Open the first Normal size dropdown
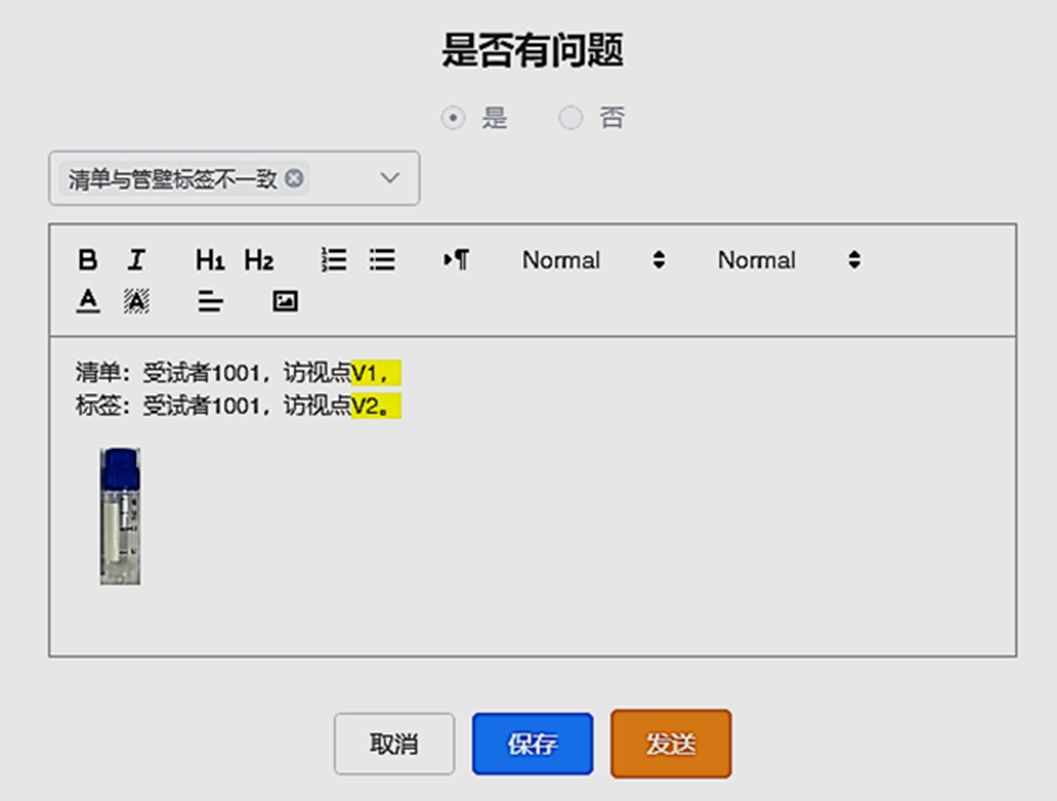Image resolution: width=1057 pixels, height=801 pixels. (x=593, y=261)
